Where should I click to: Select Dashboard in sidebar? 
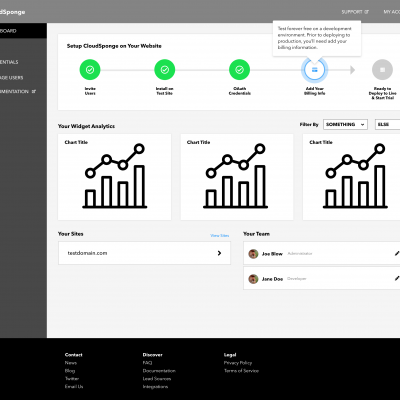[23, 31]
